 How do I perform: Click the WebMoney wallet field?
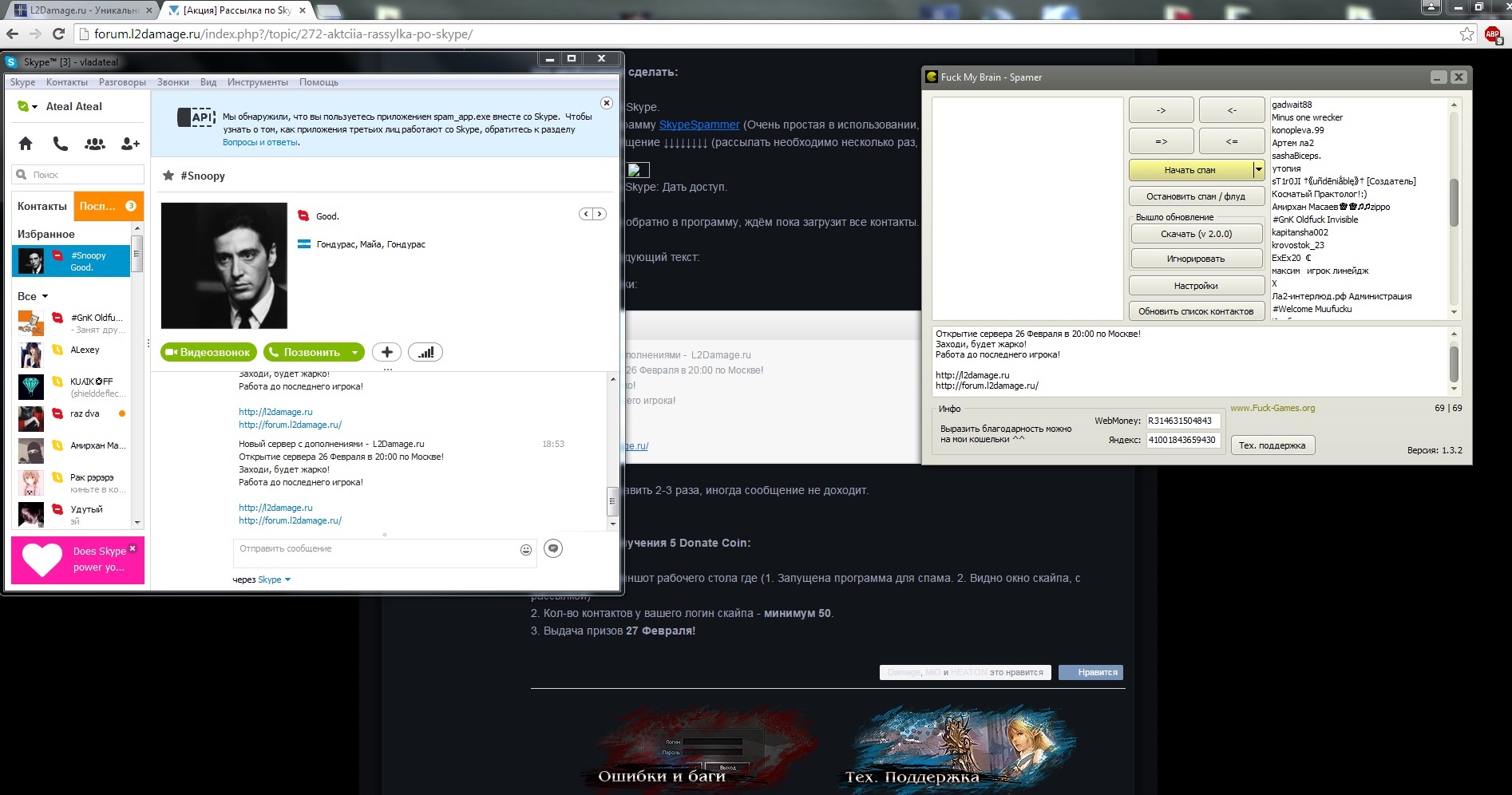1183,421
